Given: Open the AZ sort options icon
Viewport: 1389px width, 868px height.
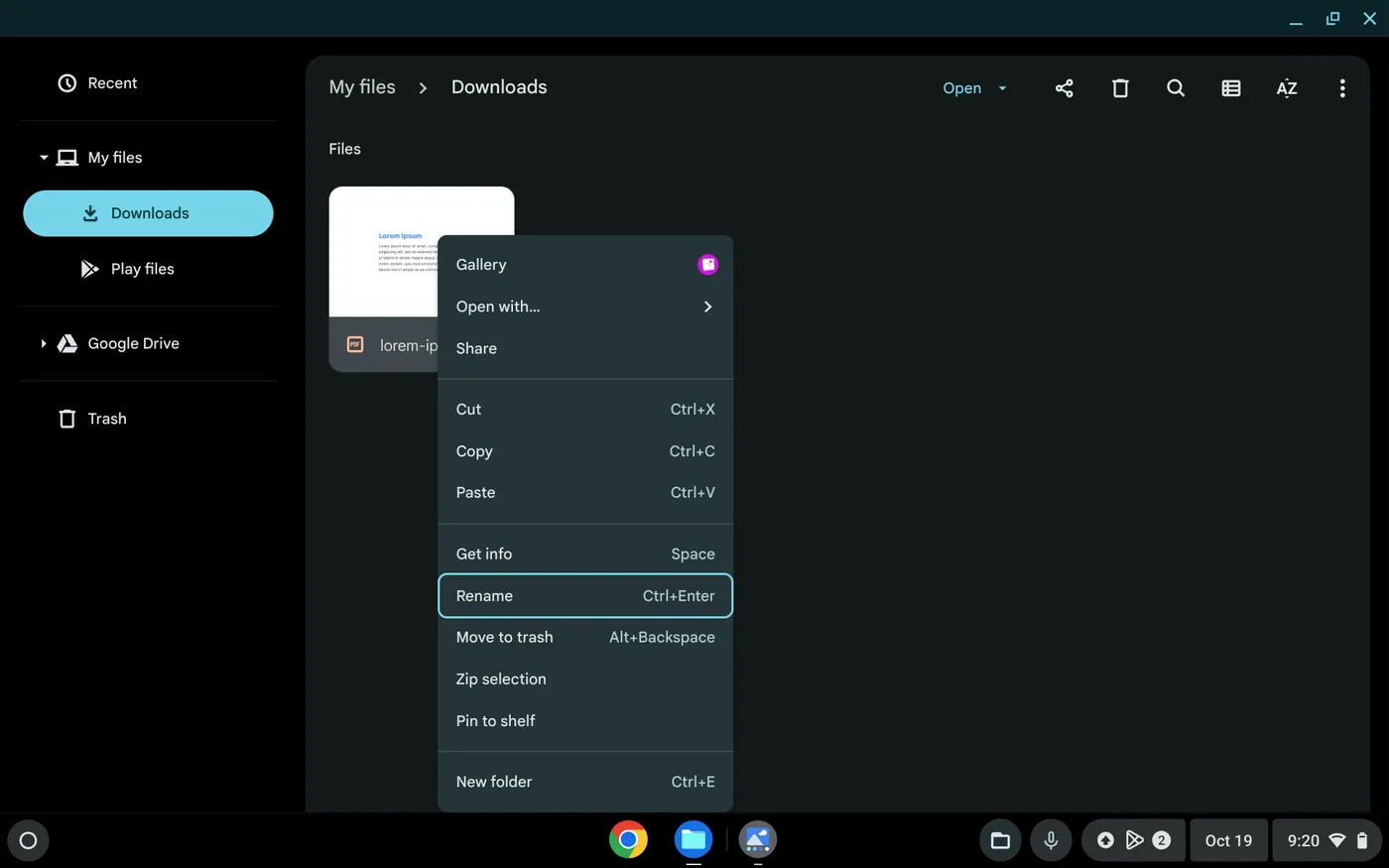Looking at the screenshot, I should [x=1287, y=88].
